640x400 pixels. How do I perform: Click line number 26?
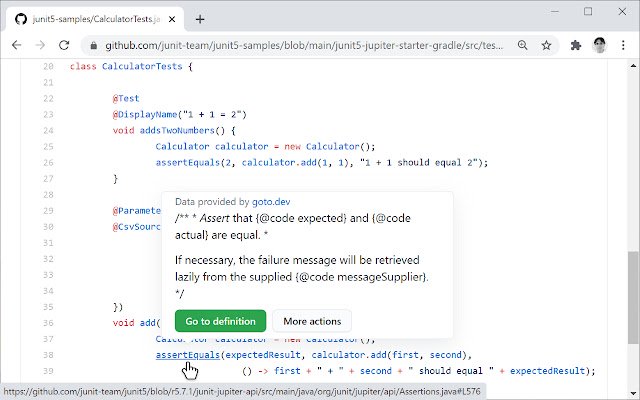48,162
